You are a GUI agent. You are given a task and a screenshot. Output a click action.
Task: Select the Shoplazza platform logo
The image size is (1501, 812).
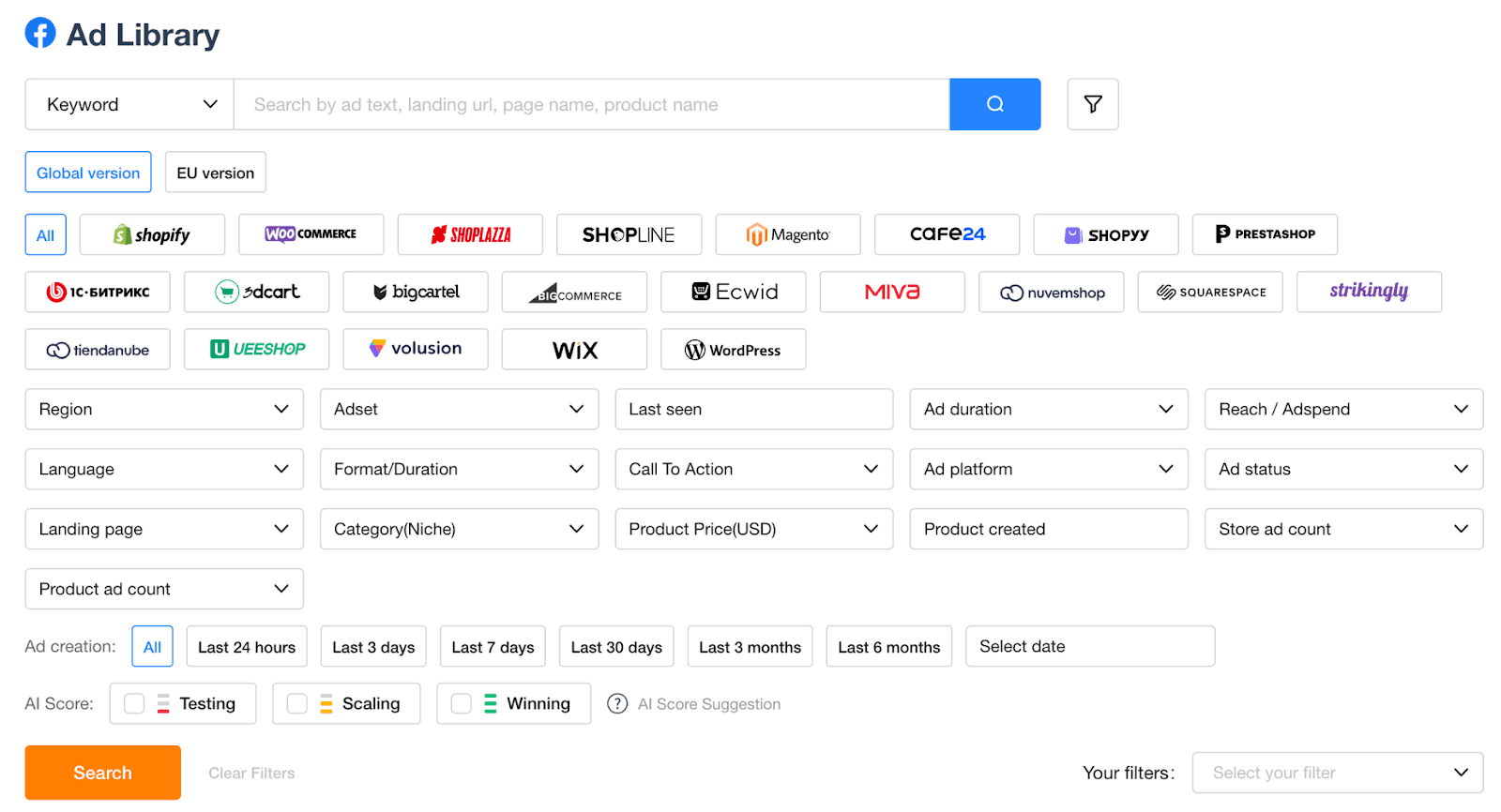(470, 234)
